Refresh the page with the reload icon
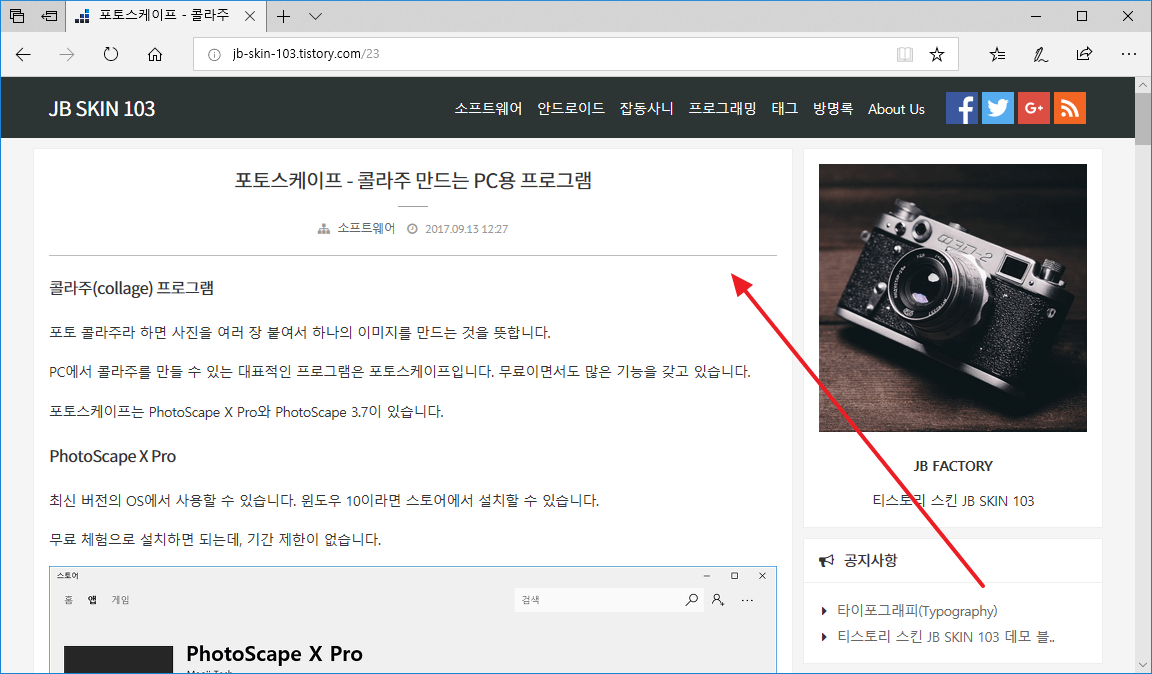1152x674 pixels. (x=111, y=54)
